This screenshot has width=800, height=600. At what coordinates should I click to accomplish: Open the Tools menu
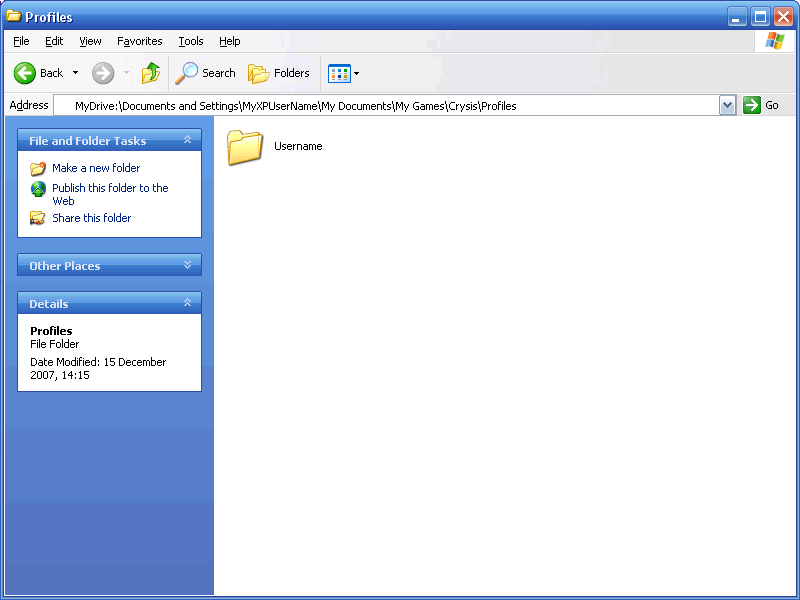[191, 41]
